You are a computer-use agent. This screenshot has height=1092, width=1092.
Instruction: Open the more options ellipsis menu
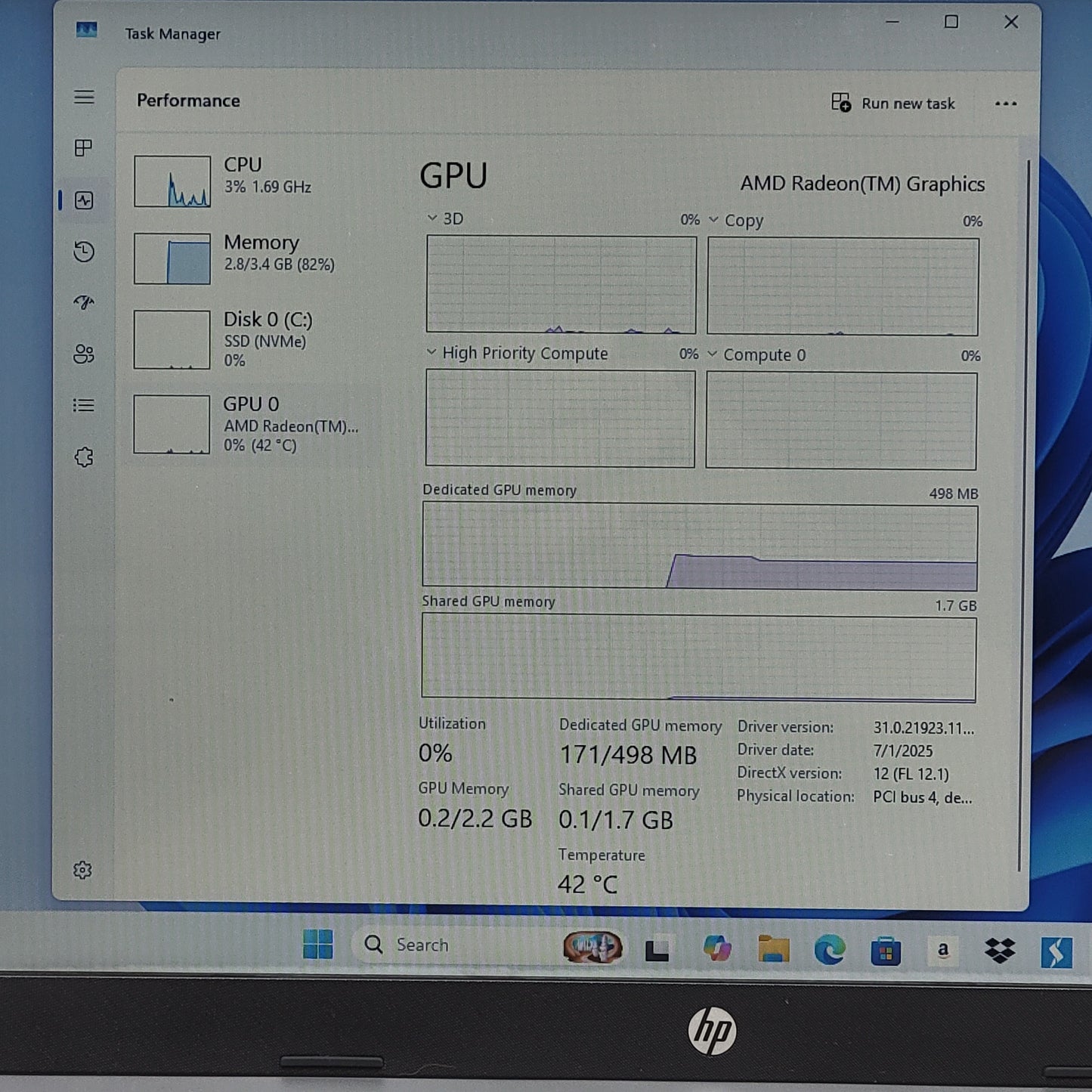click(x=1005, y=104)
